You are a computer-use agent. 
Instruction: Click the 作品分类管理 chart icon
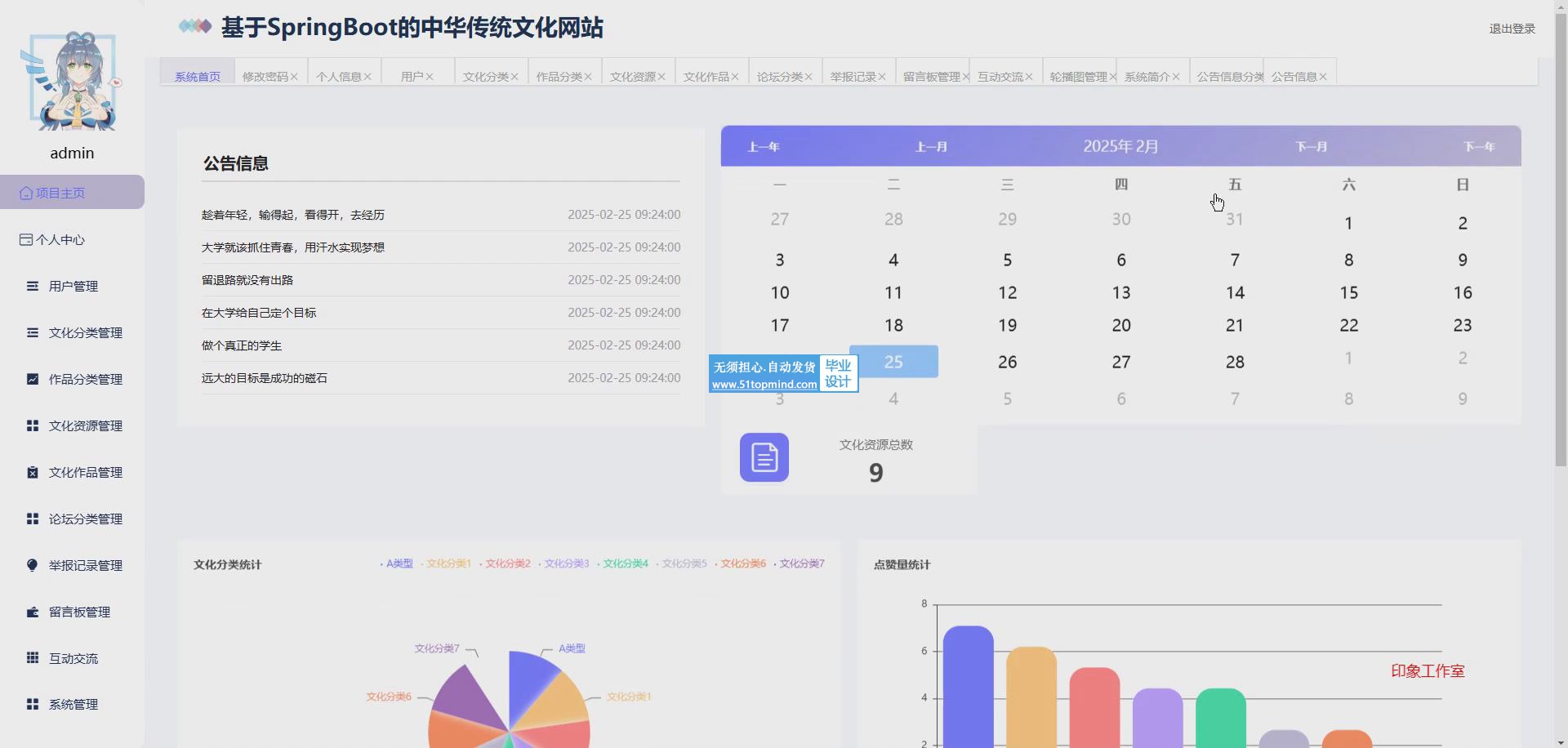33,379
